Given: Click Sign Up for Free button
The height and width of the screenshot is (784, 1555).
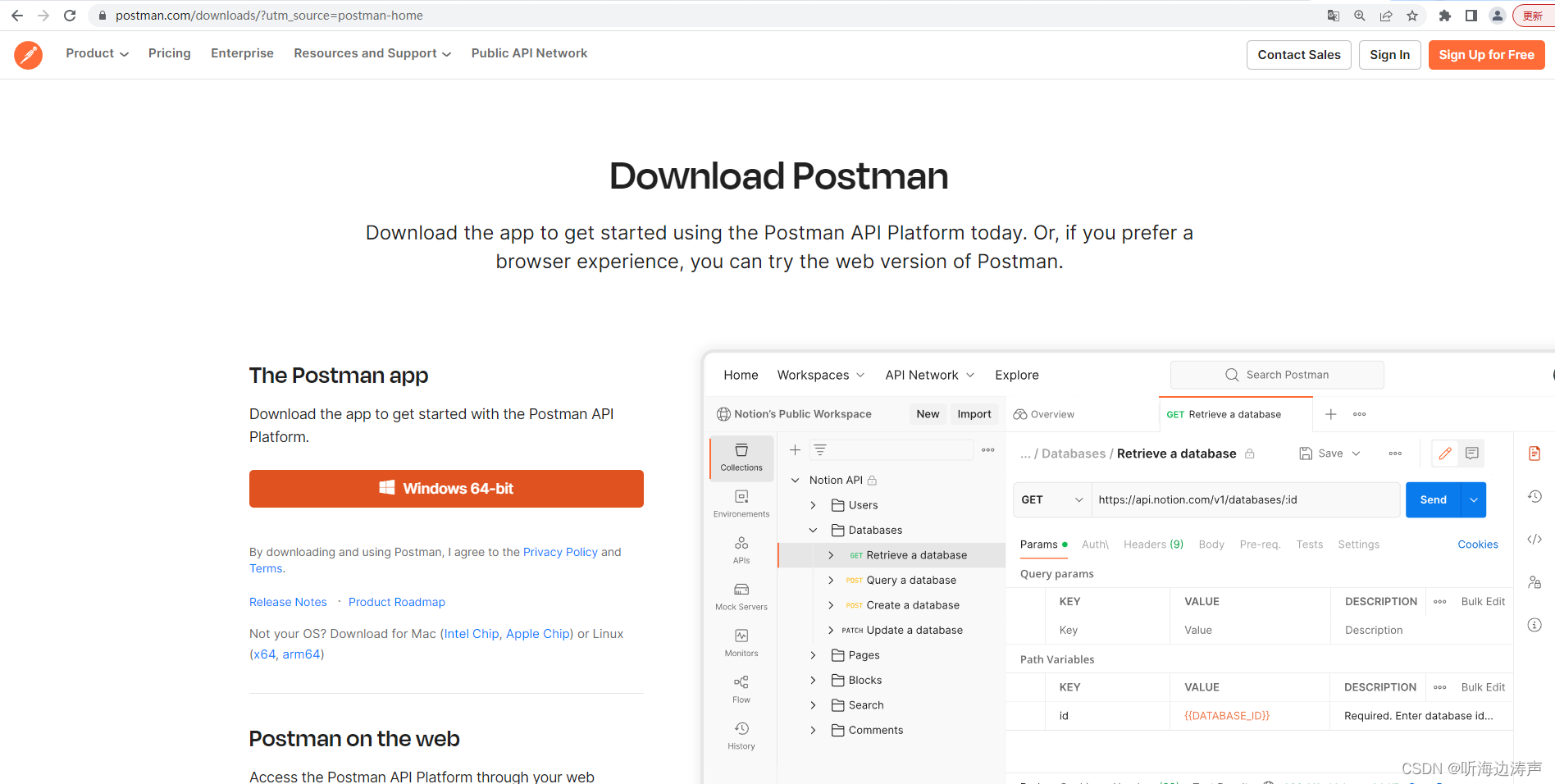Looking at the screenshot, I should pyautogui.click(x=1486, y=55).
